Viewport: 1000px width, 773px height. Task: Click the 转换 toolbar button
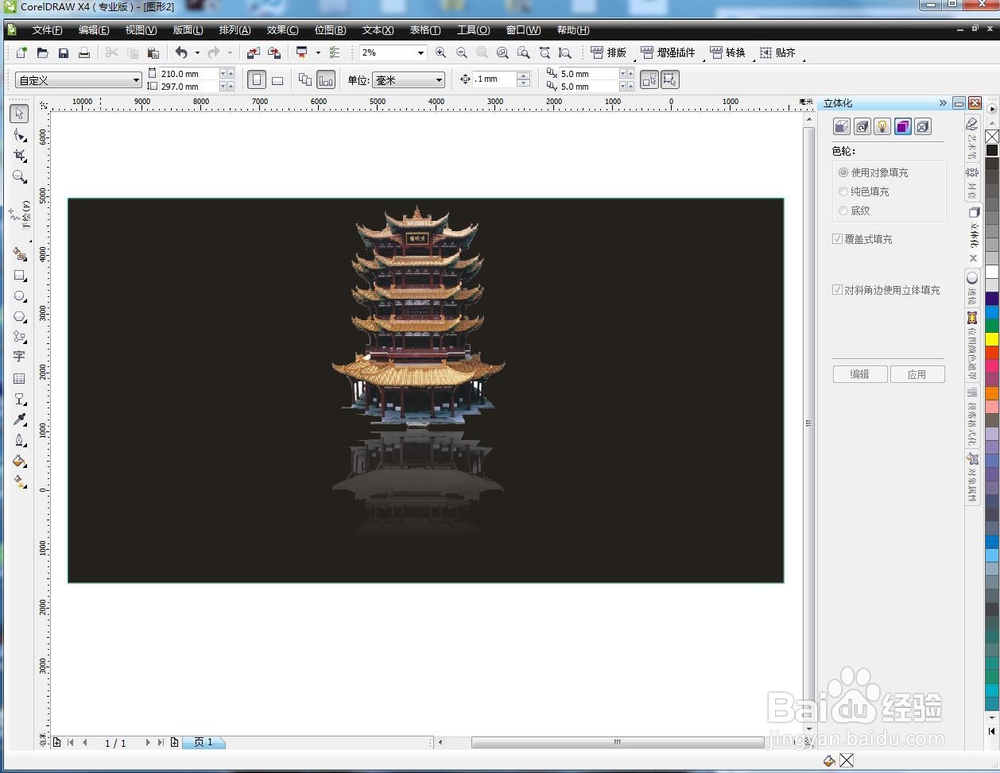point(727,53)
